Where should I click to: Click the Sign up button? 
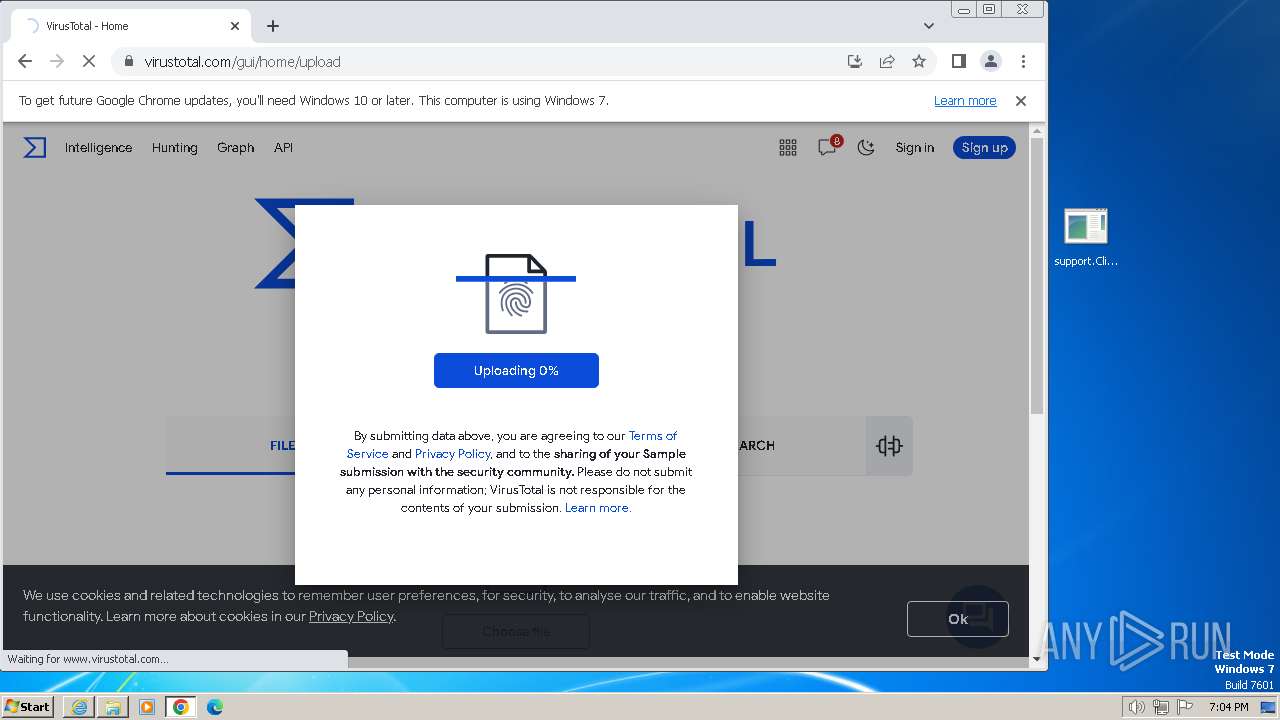[x=985, y=148]
